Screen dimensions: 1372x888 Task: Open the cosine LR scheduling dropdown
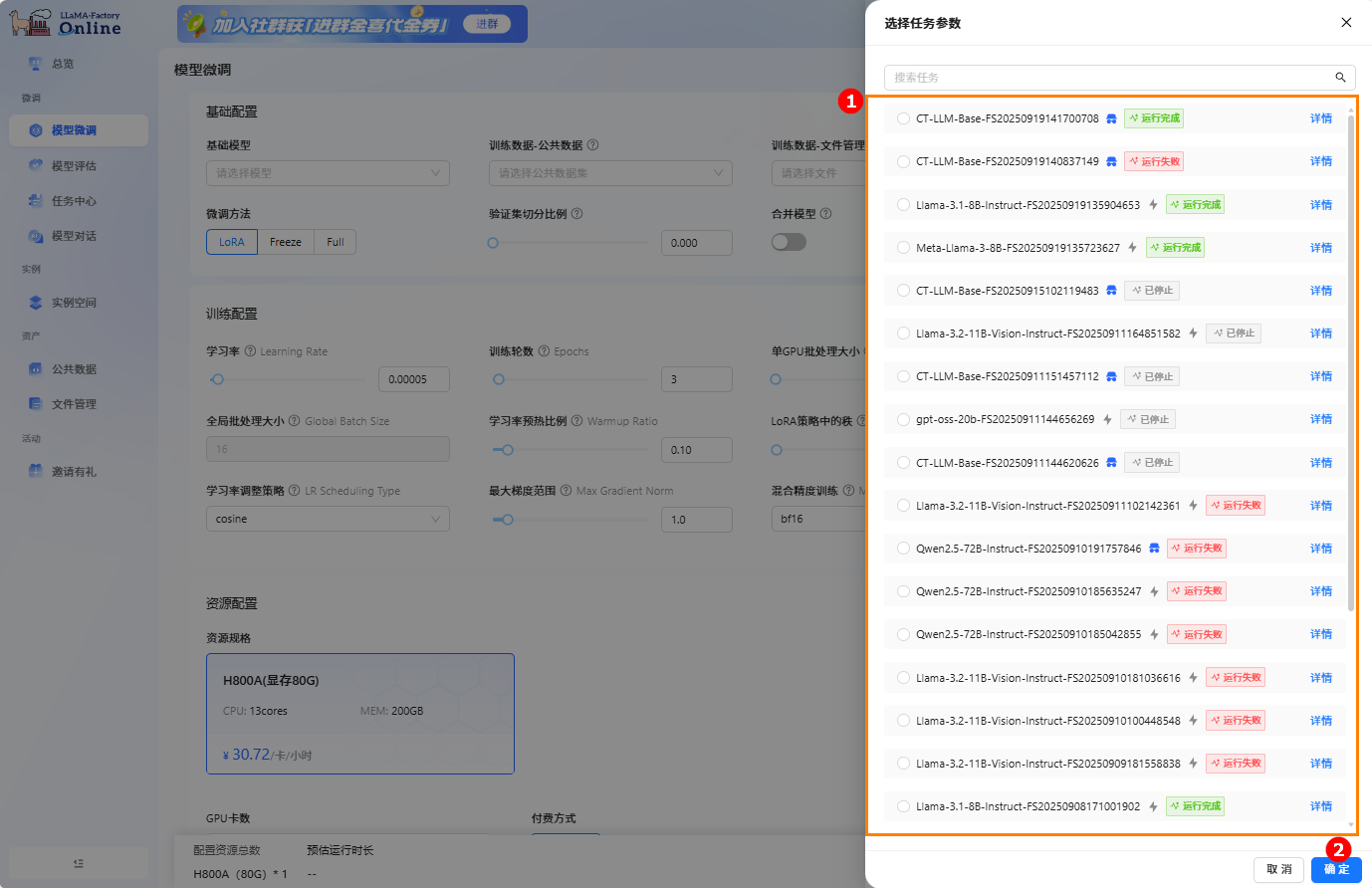[x=328, y=519]
